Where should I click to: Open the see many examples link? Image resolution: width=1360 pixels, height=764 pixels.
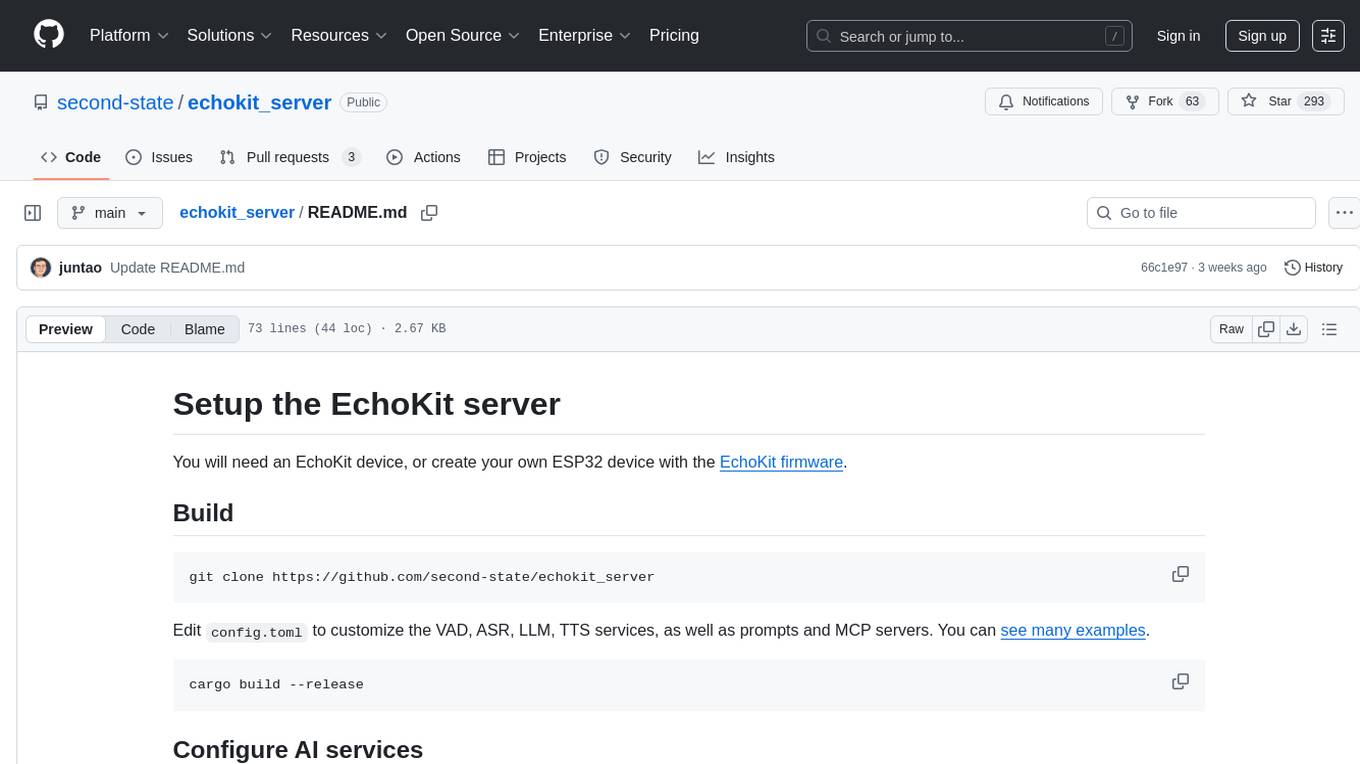[1073, 630]
